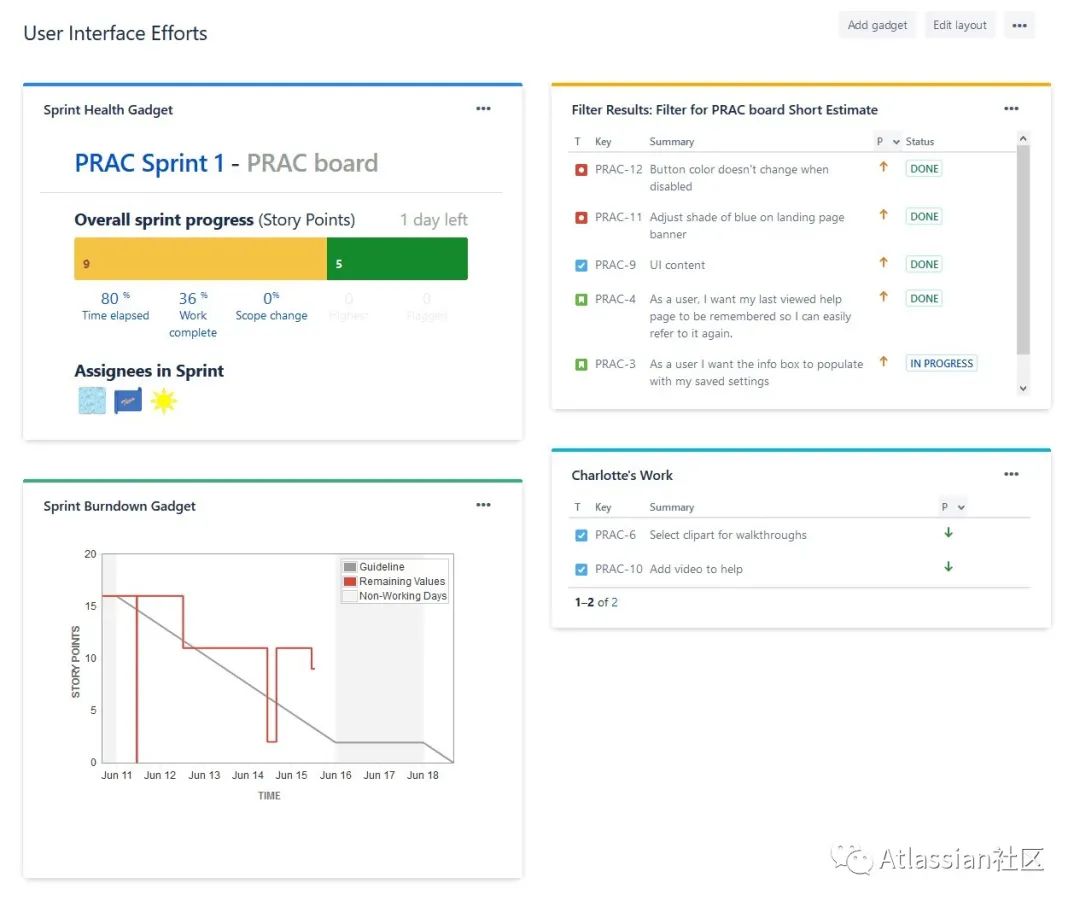
Task: Sort Charlotte's Work by priority column
Action: click(x=953, y=507)
